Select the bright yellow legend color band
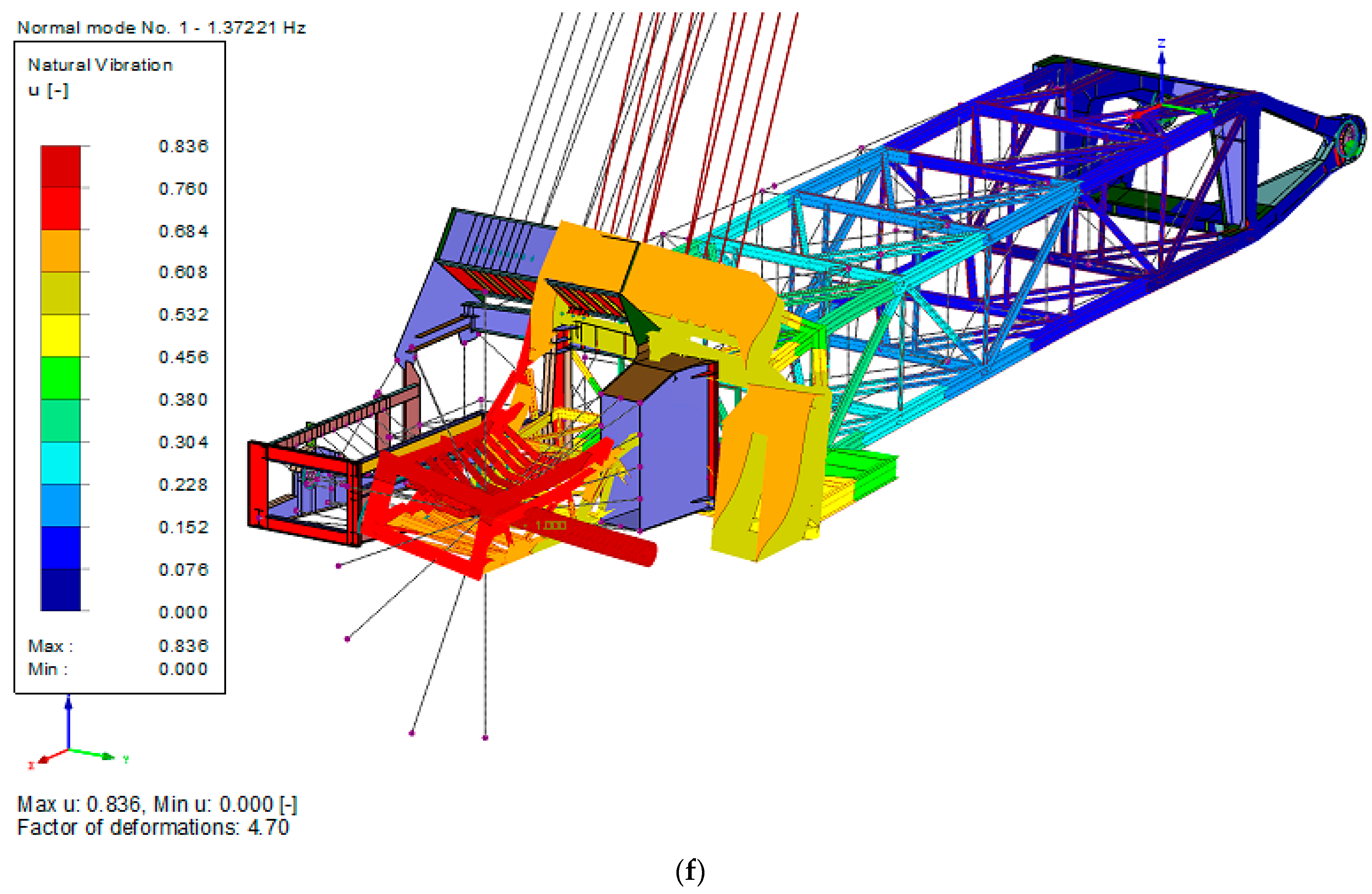This screenshot has height=894, width=1372. (x=61, y=335)
